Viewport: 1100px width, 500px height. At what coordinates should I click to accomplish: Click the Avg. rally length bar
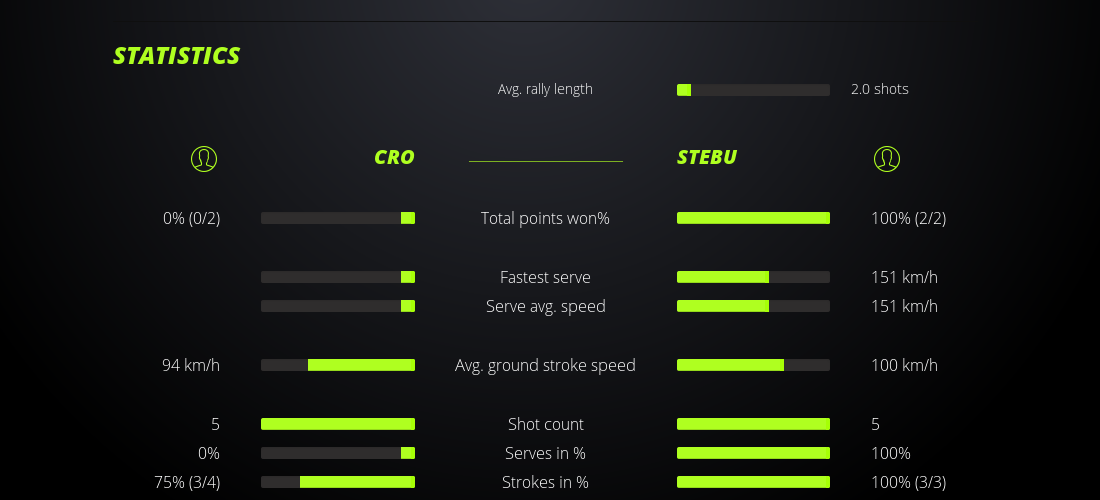[753, 90]
